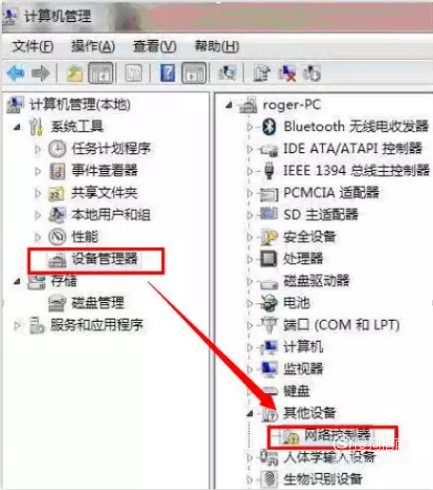Open the 查看(V) menu

155,46
